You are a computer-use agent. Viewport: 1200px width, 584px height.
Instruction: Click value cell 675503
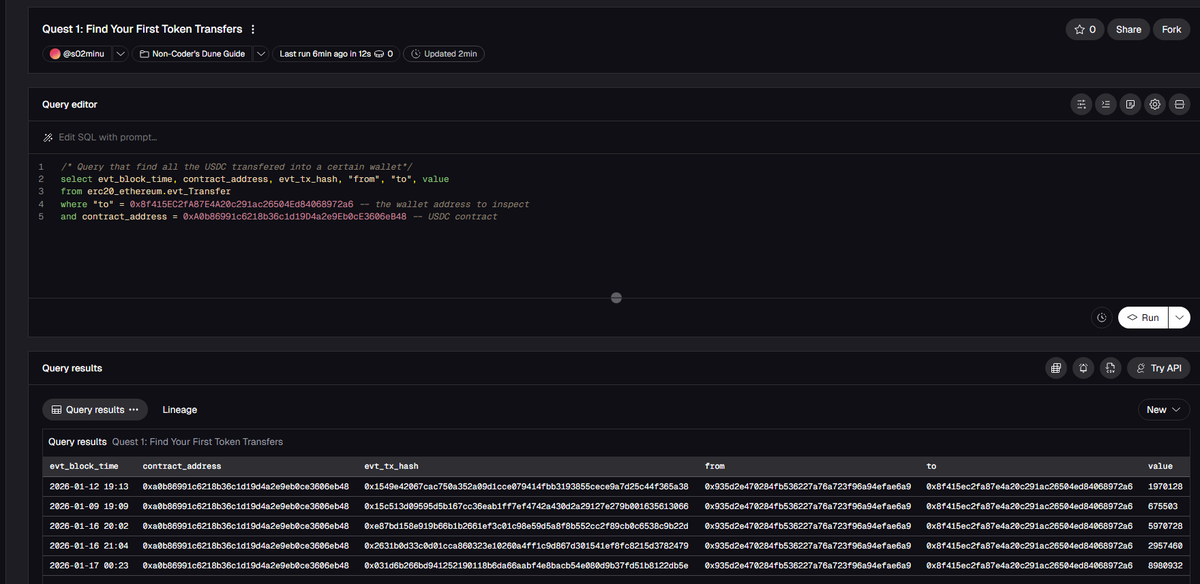click(1162, 506)
